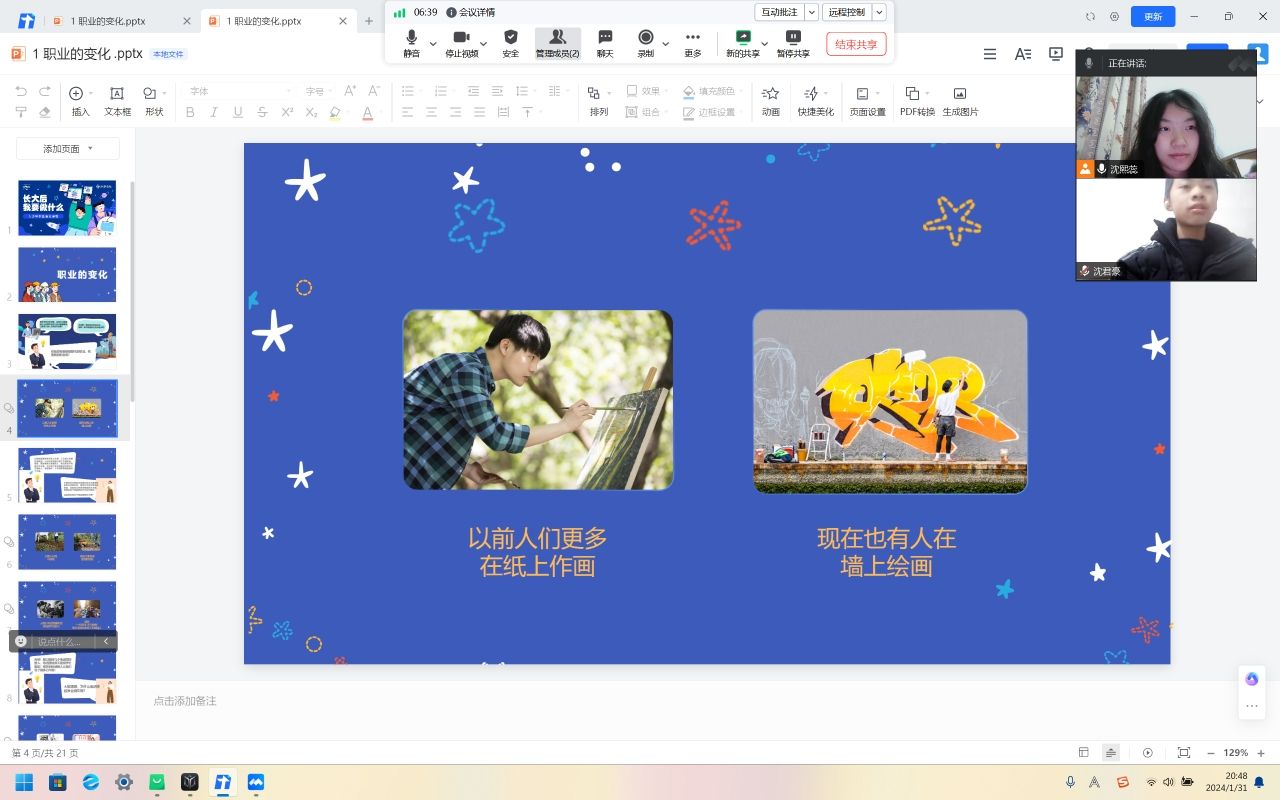Open the 远程控制 dropdown arrow
This screenshot has width=1280, height=800.
pos(879,12)
